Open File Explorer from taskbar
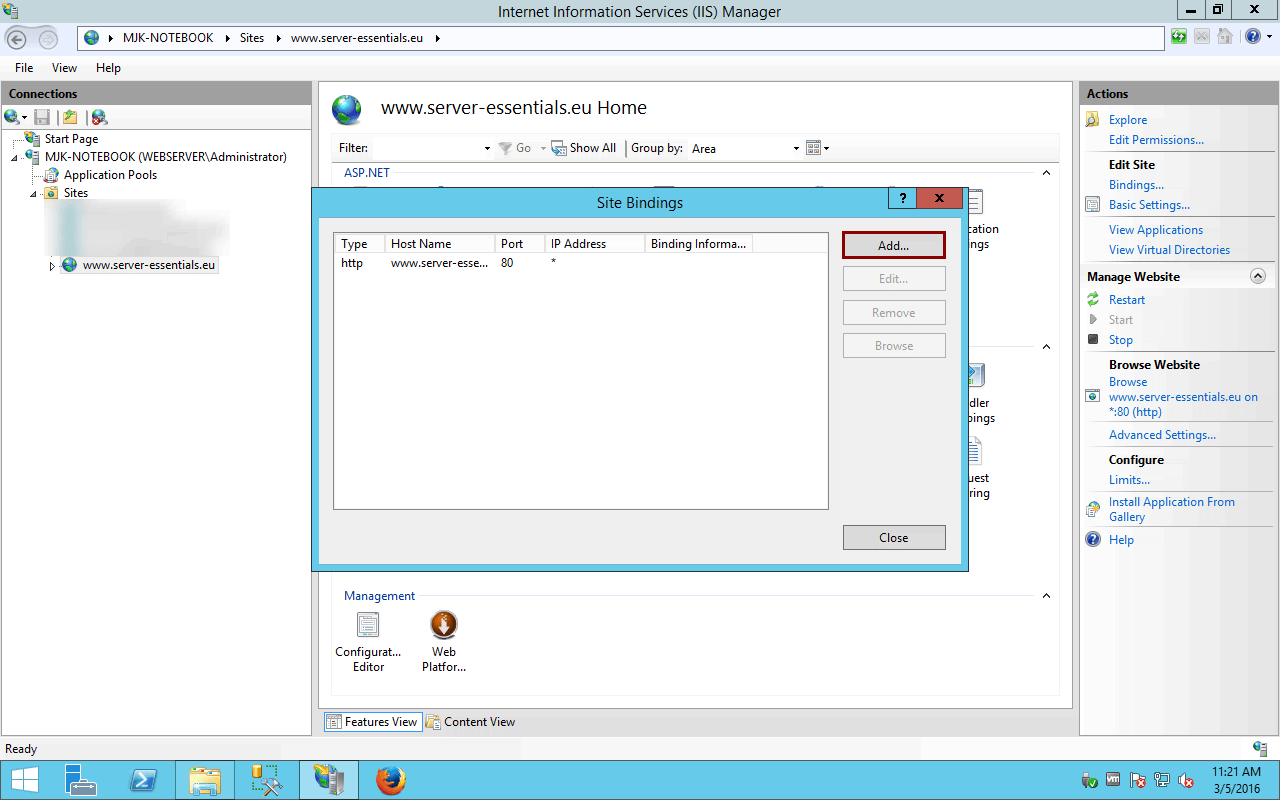This screenshot has width=1280, height=800. pyautogui.click(x=205, y=780)
